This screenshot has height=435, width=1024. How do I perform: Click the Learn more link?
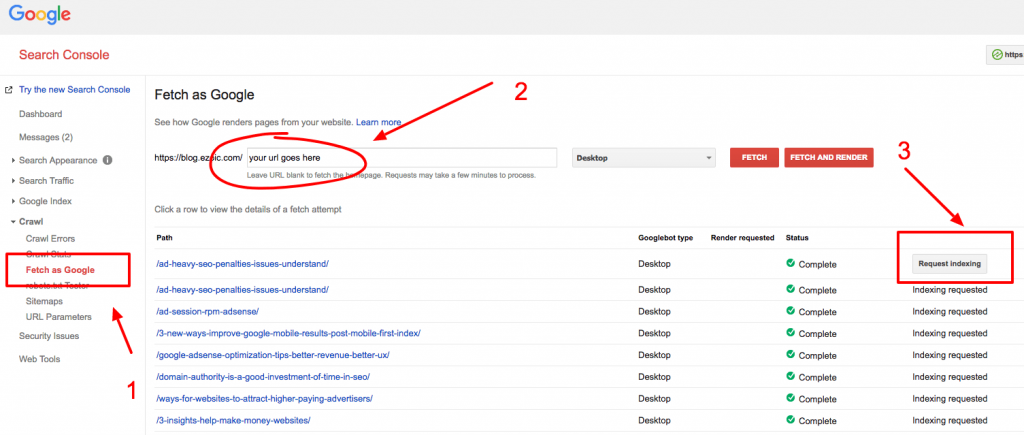coord(379,122)
